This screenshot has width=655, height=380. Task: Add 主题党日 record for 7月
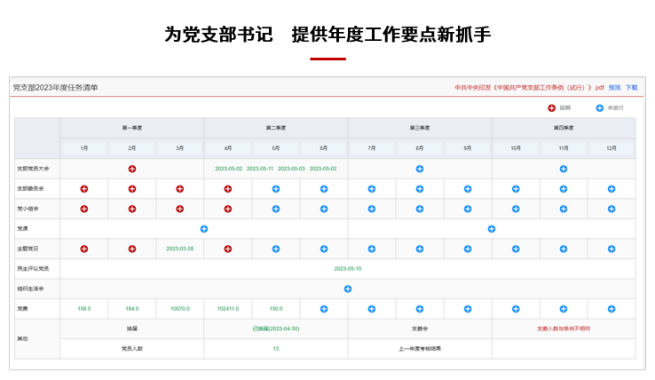pos(372,249)
